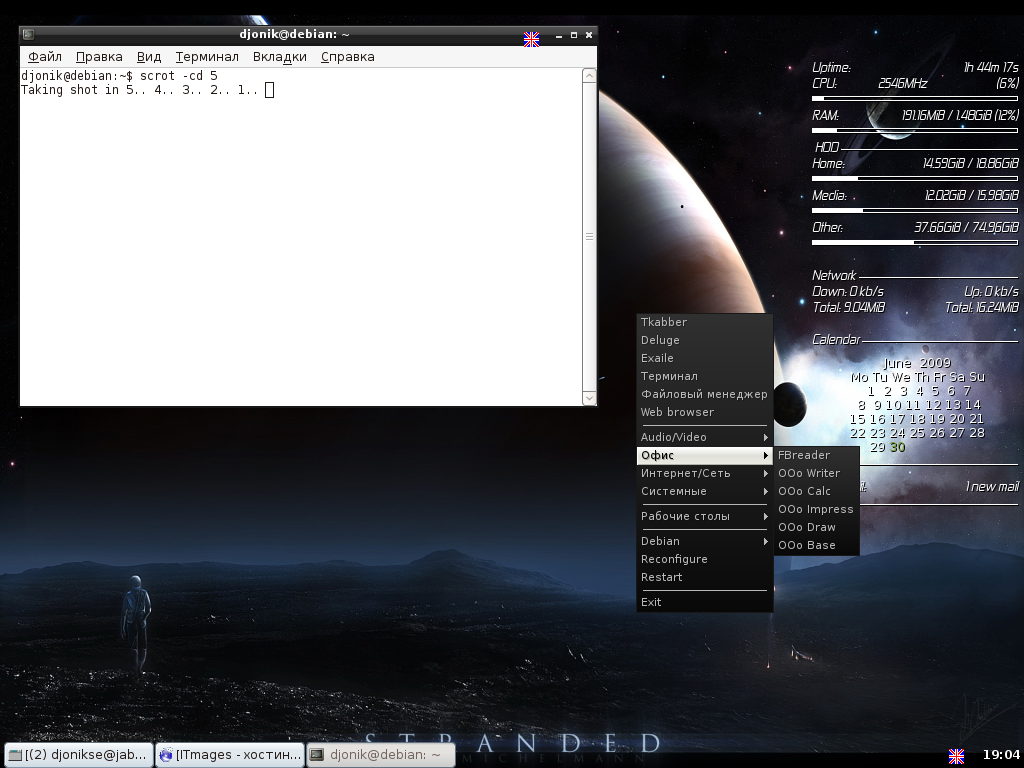Switch to the ITmages browser taskbar entry
Screen dimensions: 1024x768
229,755
